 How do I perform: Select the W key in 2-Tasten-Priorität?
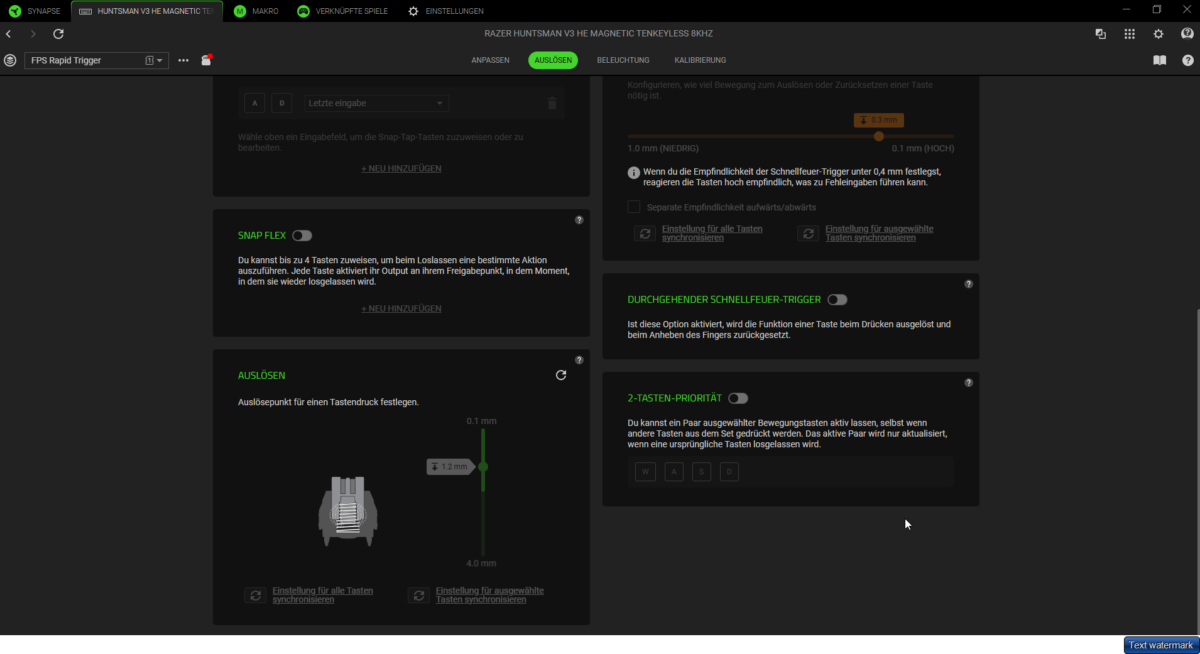coord(645,471)
